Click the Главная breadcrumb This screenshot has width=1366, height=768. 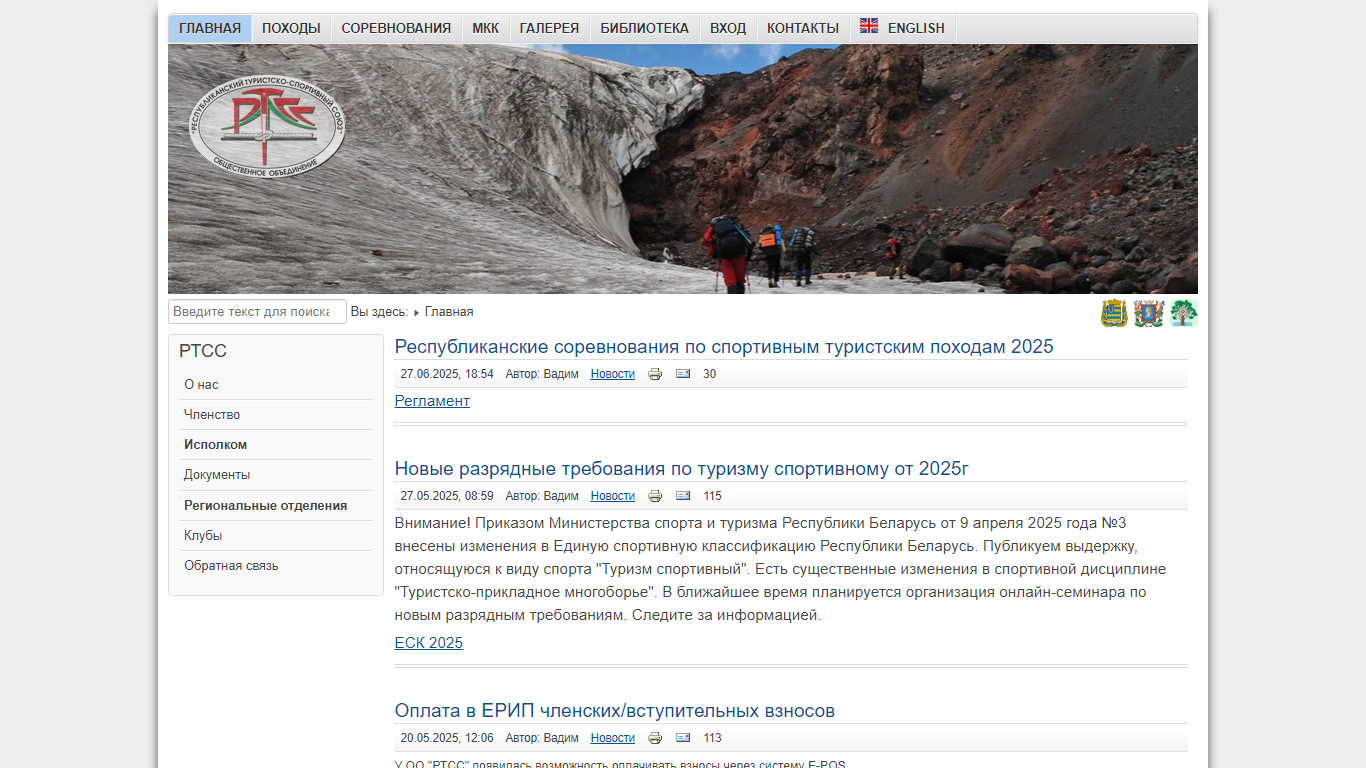pos(449,312)
